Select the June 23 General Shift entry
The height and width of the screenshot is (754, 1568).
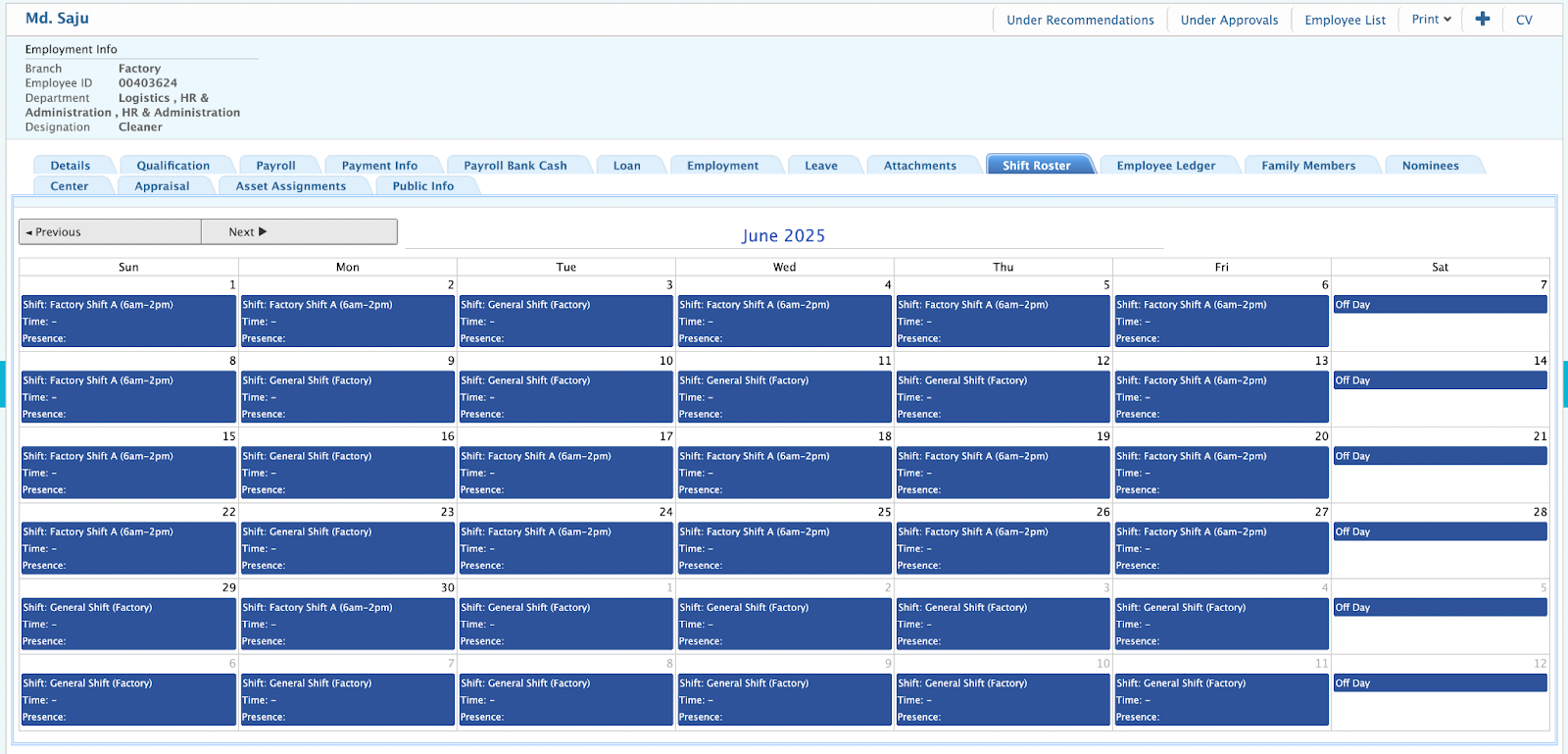click(347, 547)
